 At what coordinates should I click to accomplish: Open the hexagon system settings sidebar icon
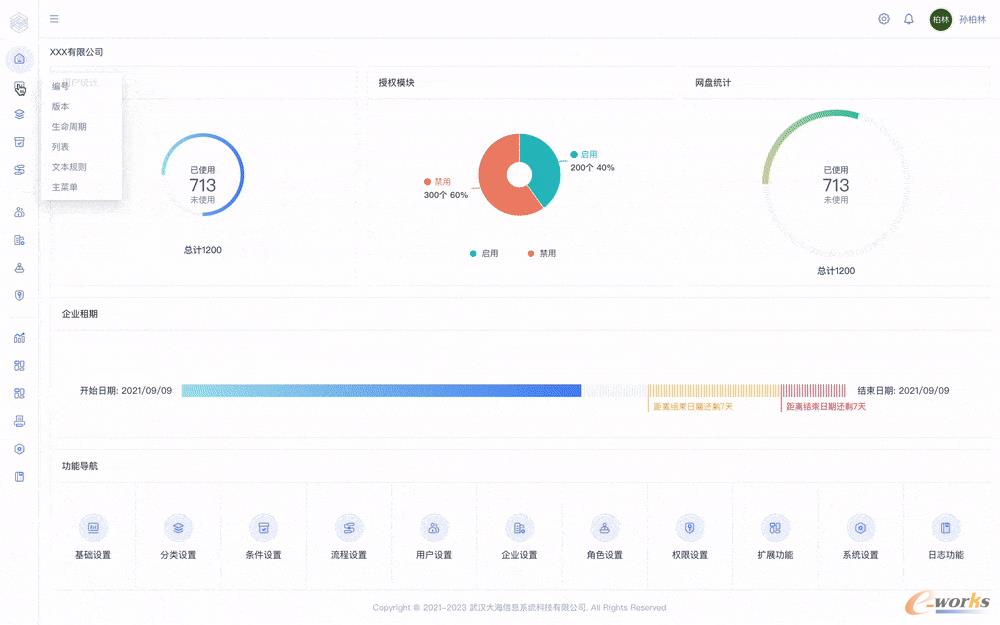tap(20, 449)
